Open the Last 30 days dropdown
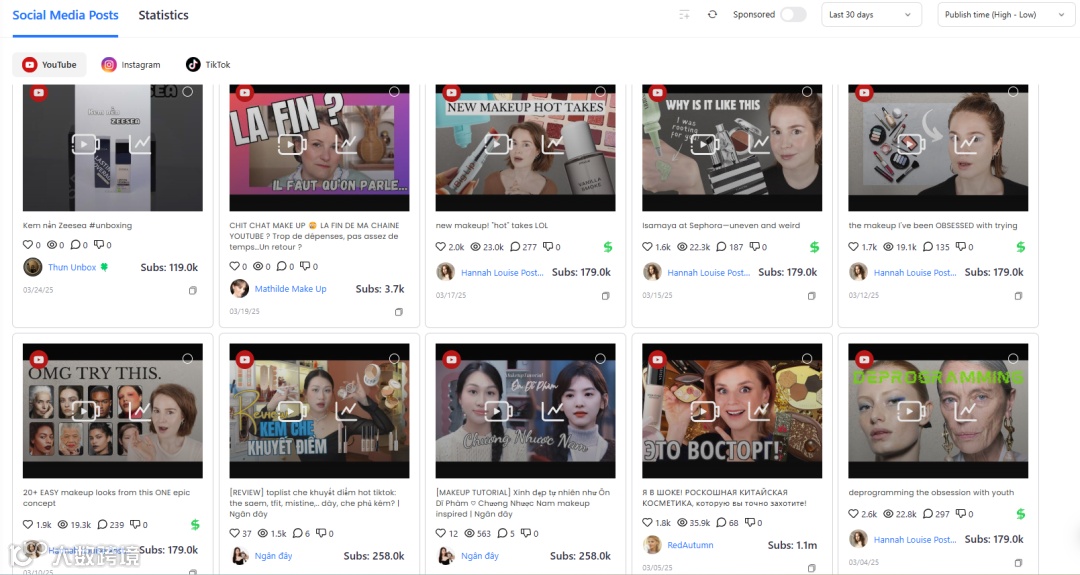Screen dimensions: 1080x575 click(871, 14)
